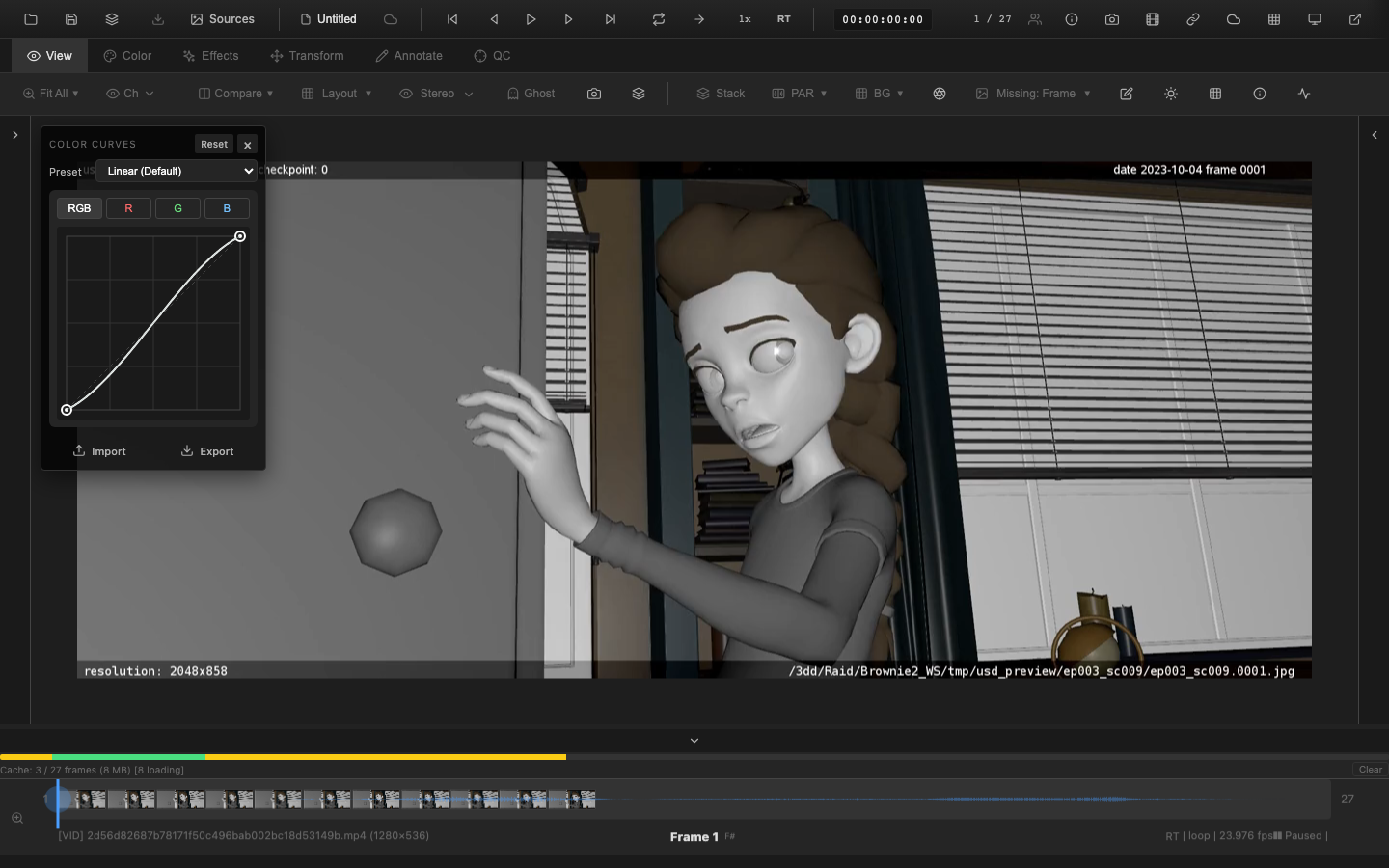Open the Linear (Default) preset dropdown

(x=176, y=171)
